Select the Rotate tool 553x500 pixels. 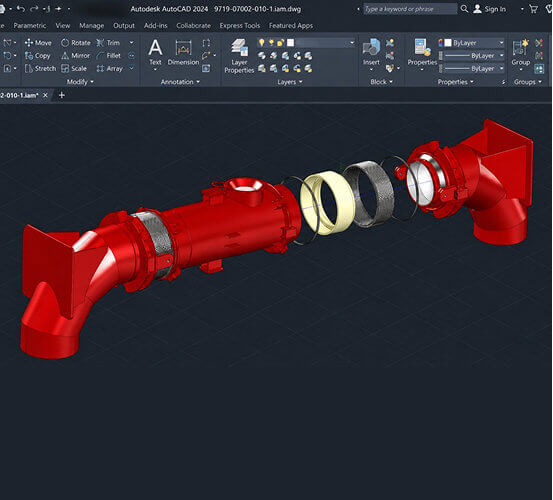75,43
